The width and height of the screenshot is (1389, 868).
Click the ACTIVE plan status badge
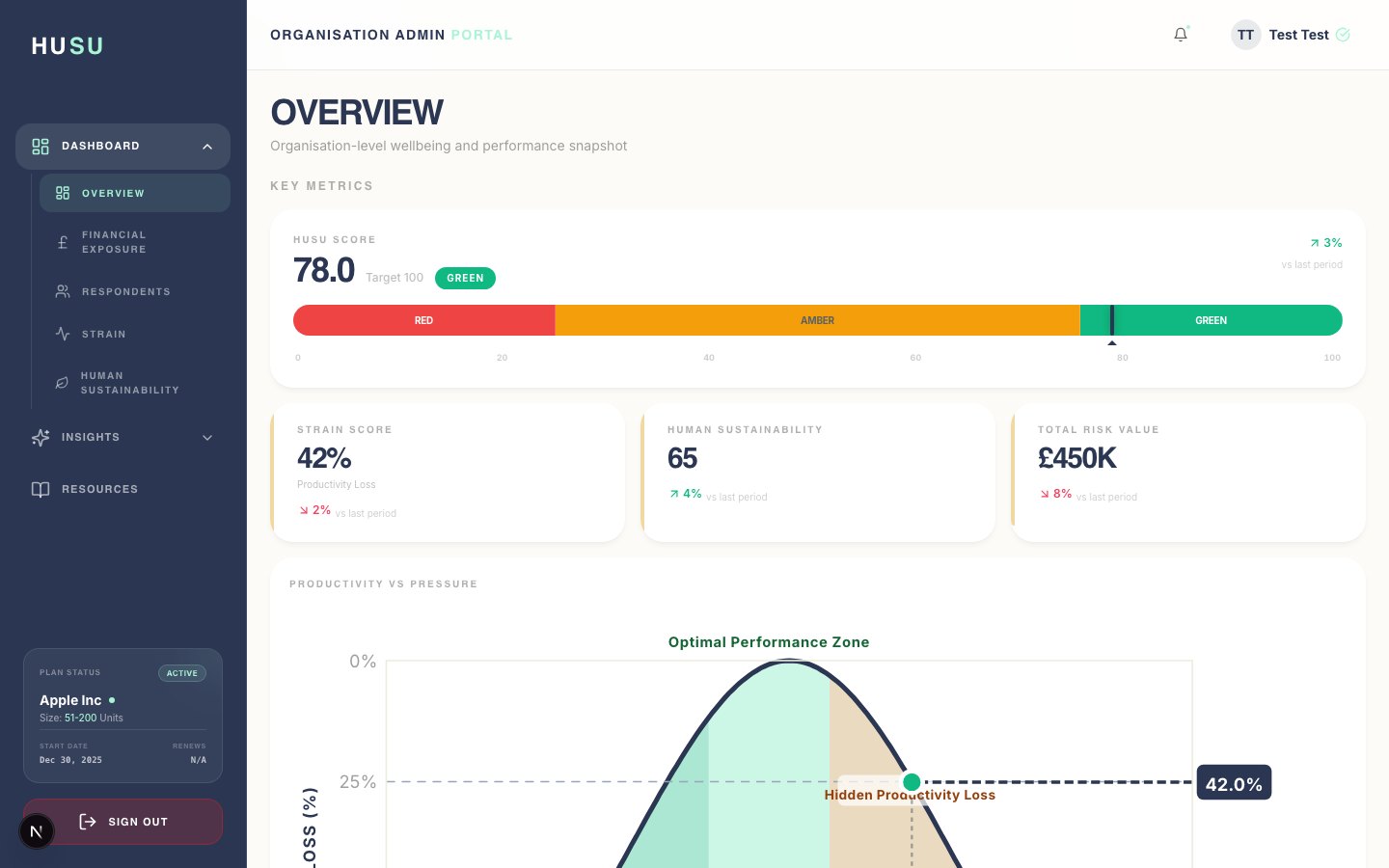click(182, 672)
